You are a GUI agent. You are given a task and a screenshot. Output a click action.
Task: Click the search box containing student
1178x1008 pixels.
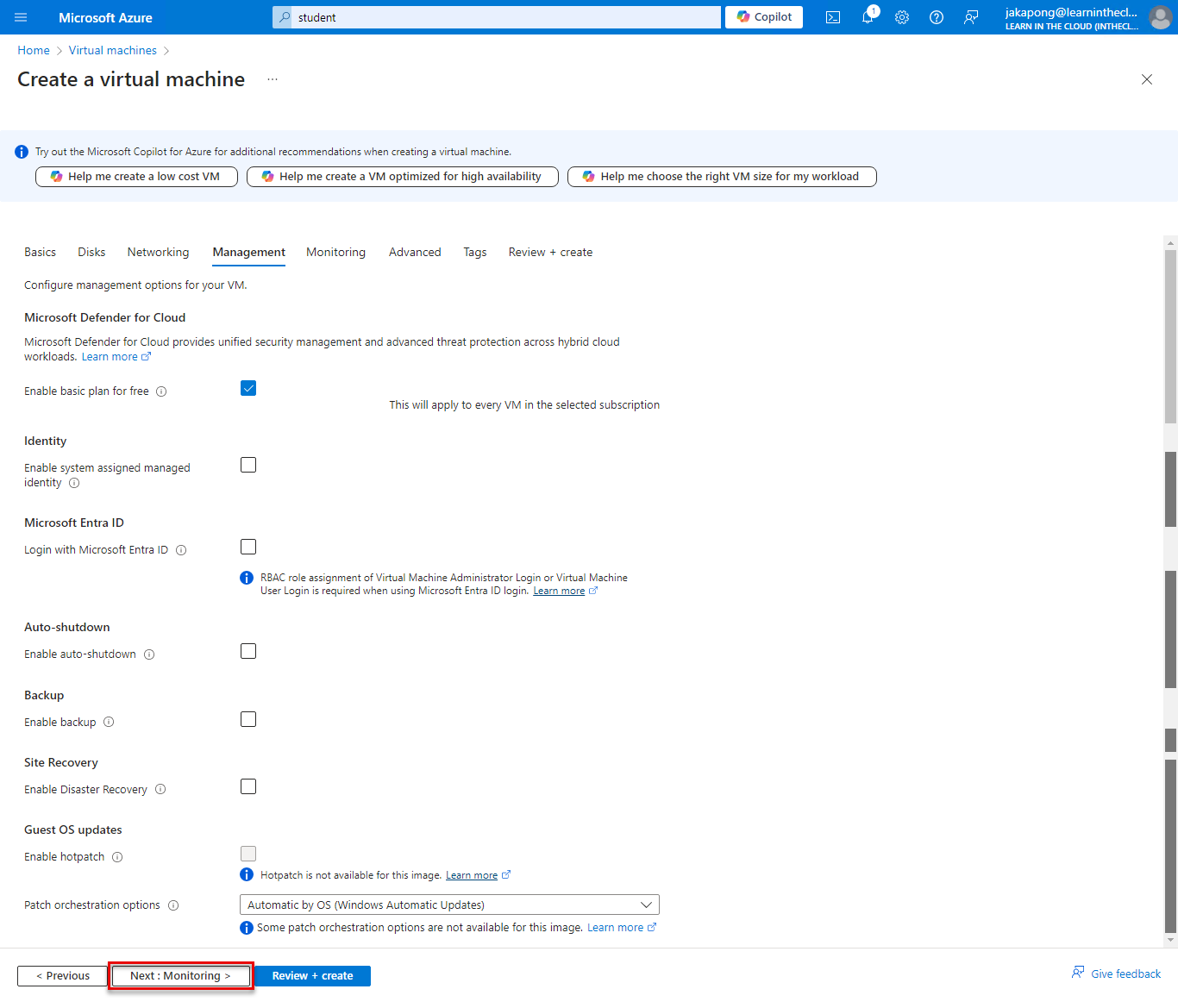click(497, 17)
